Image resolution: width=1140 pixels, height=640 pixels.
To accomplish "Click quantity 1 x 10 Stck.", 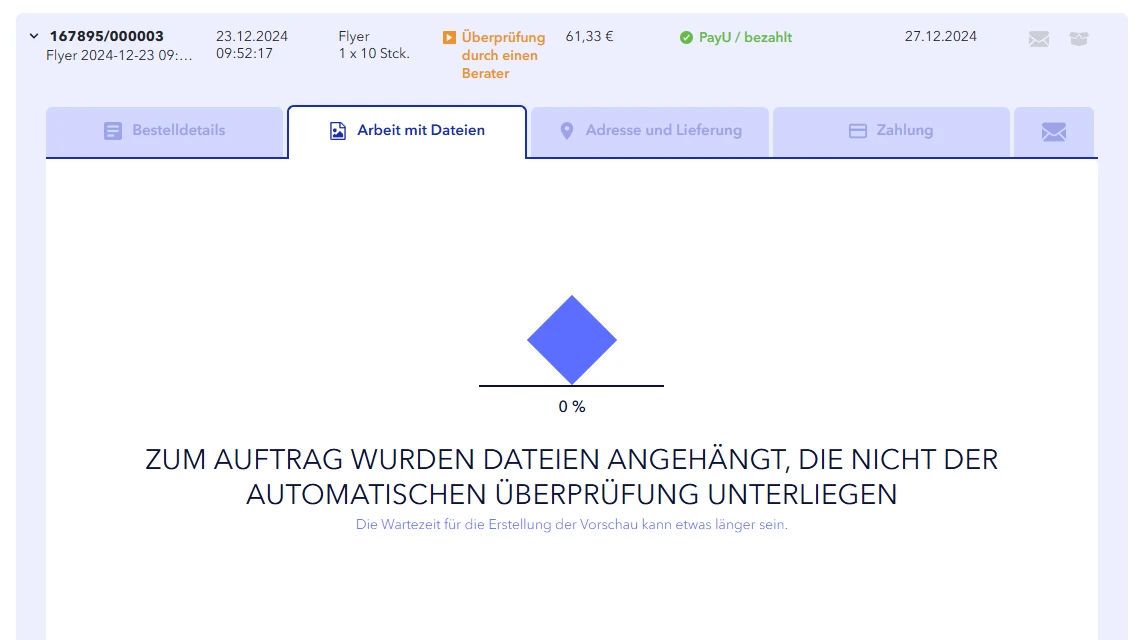I will (374, 53).
